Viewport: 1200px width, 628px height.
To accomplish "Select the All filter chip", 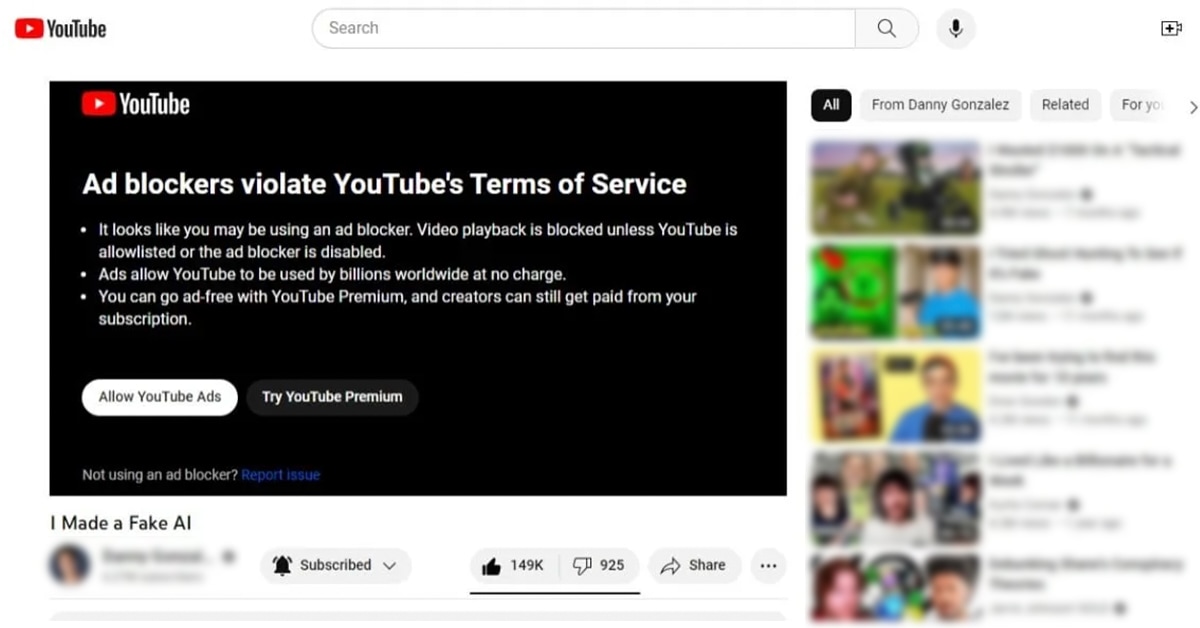I will [831, 104].
